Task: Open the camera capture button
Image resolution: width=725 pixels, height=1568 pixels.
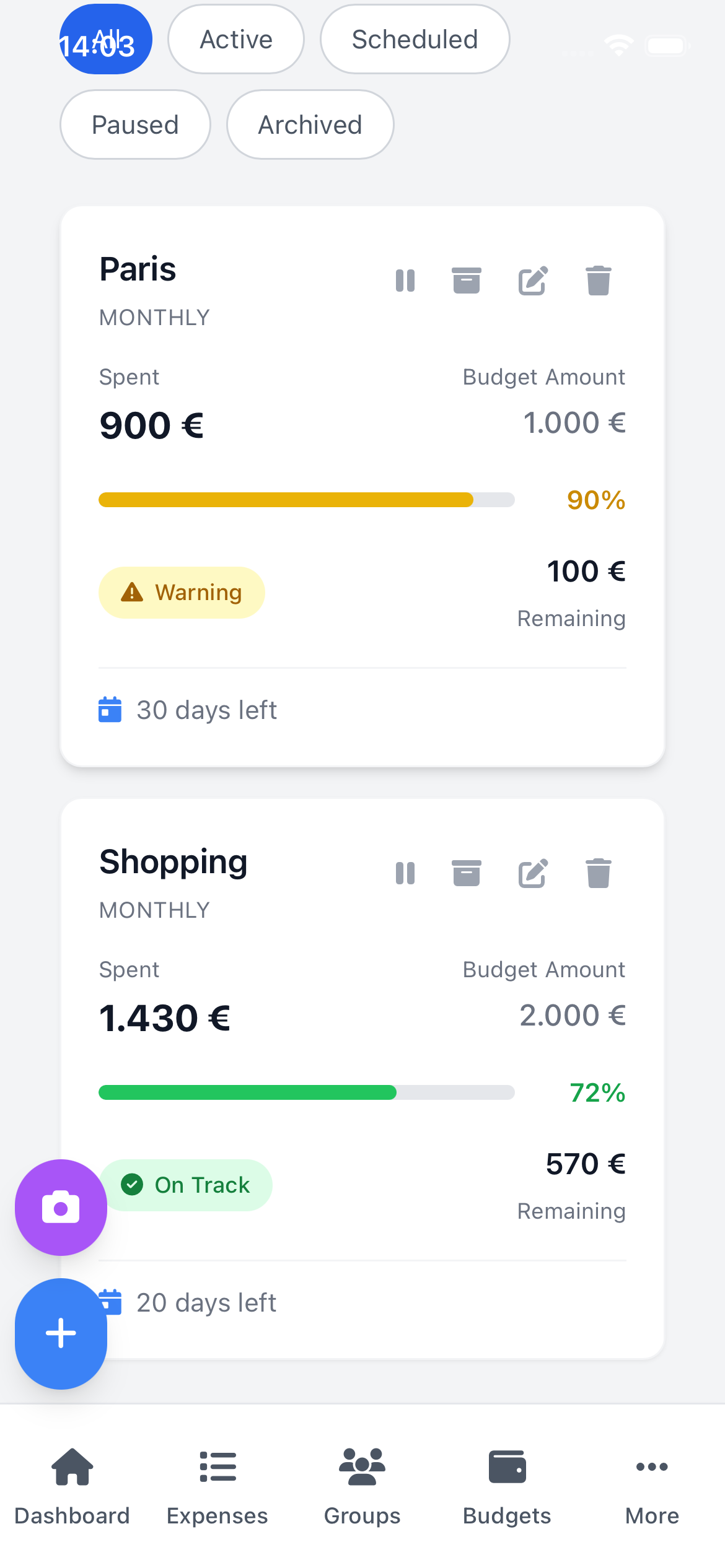Action: pos(60,1206)
